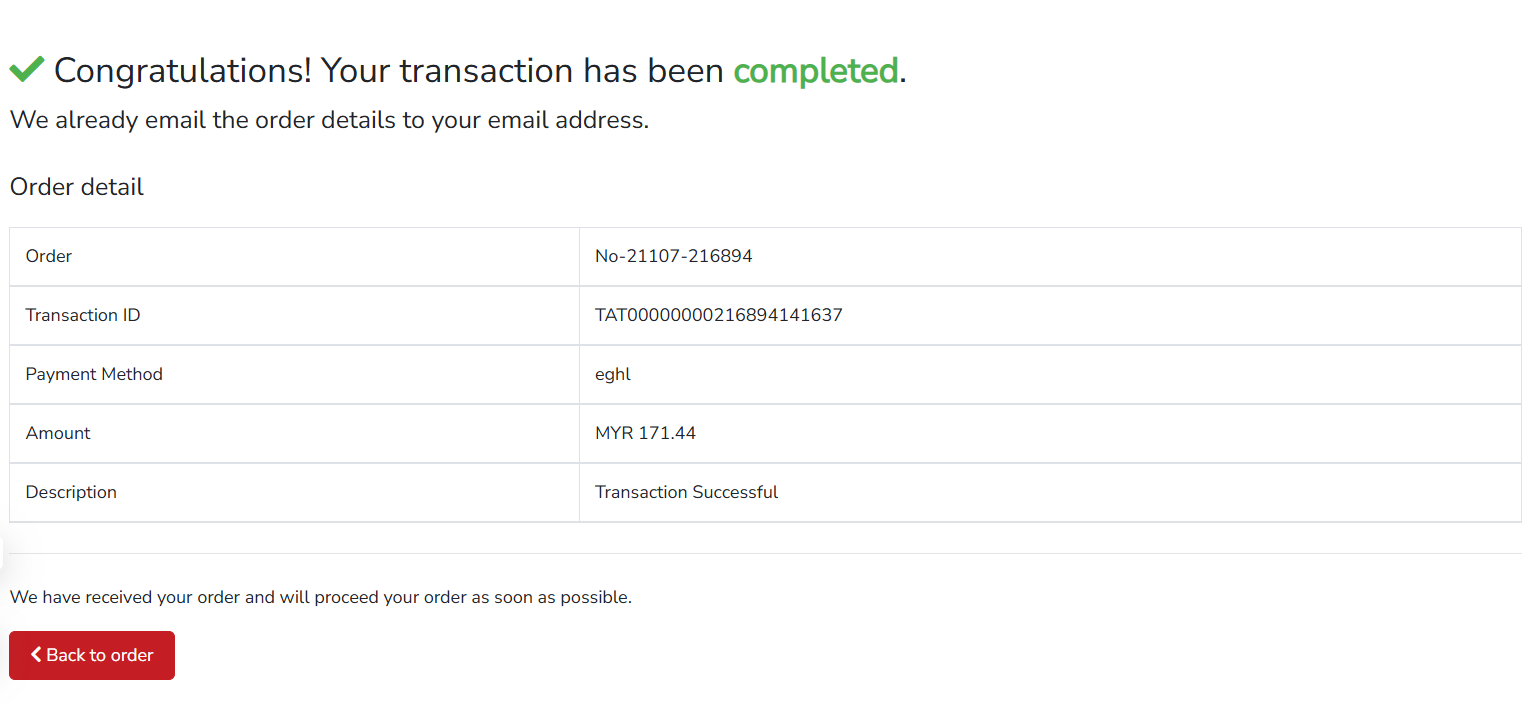1538x707 pixels.
Task: Click the amount MYR 171.44
Action: pyautogui.click(x=646, y=433)
